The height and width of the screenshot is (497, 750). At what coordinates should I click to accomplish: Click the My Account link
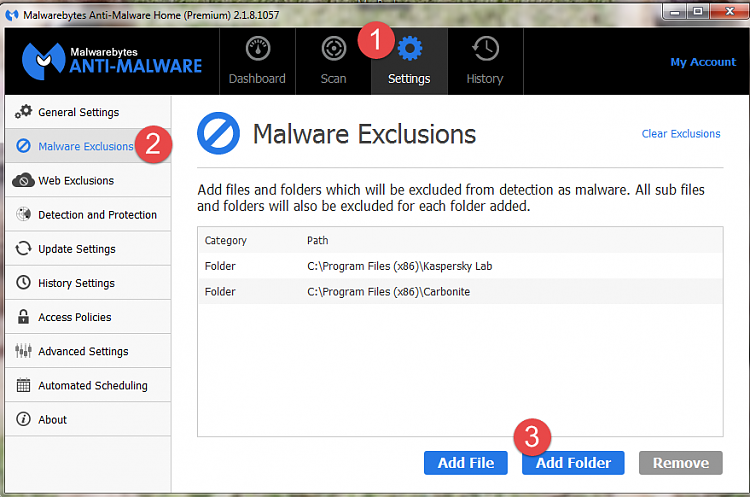pos(703,62)
